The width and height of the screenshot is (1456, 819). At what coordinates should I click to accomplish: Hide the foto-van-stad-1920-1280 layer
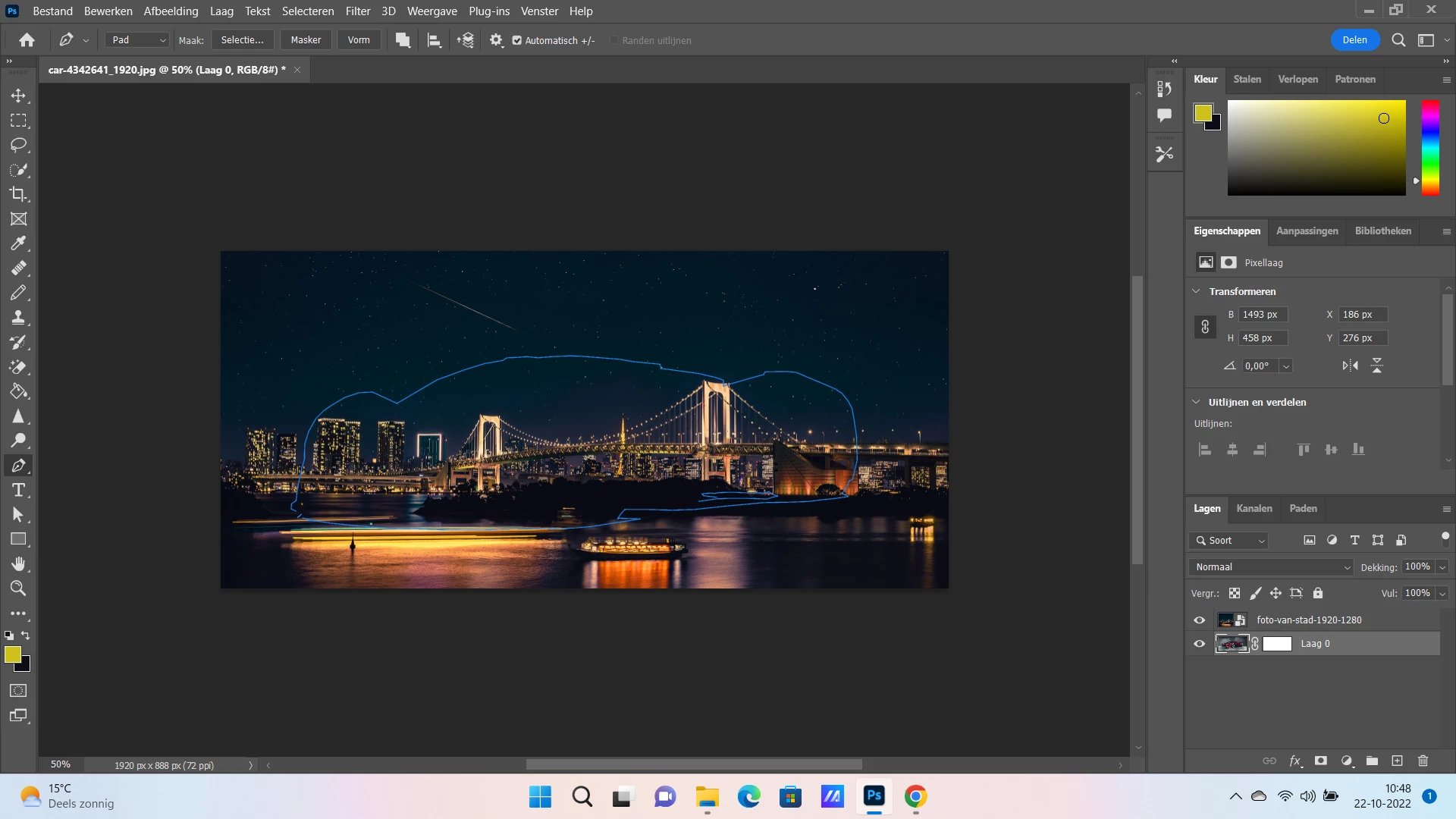pyautogui.click(x=1199, y=620)
